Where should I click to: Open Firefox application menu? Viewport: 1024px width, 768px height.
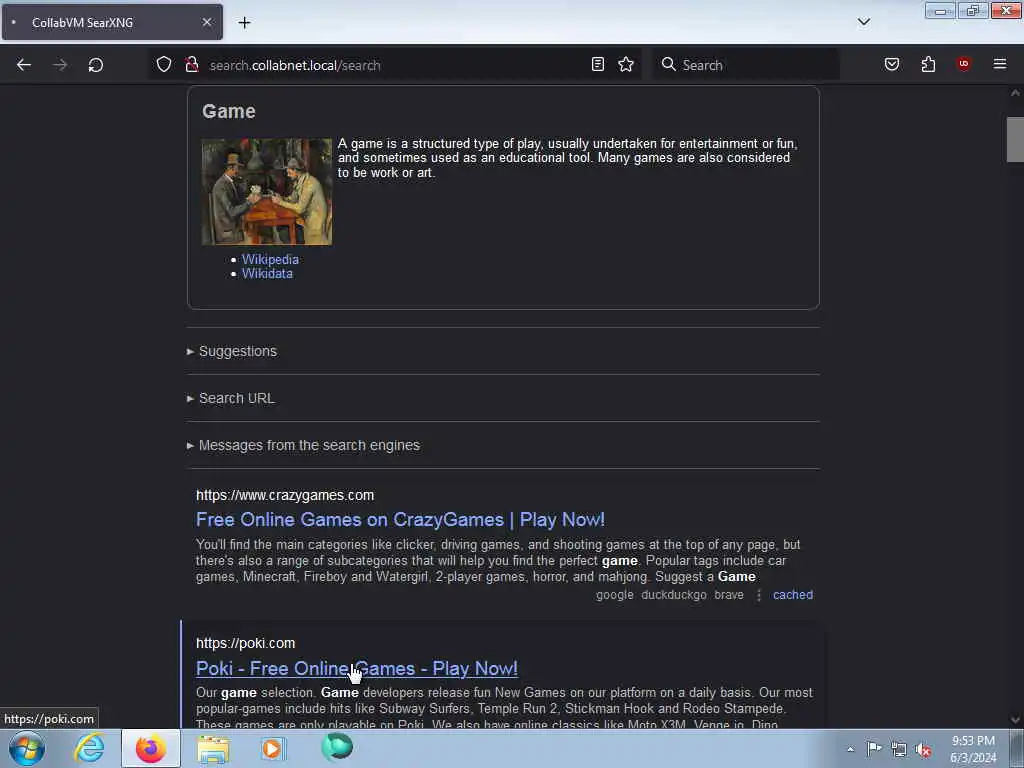tap(1000, 64)
